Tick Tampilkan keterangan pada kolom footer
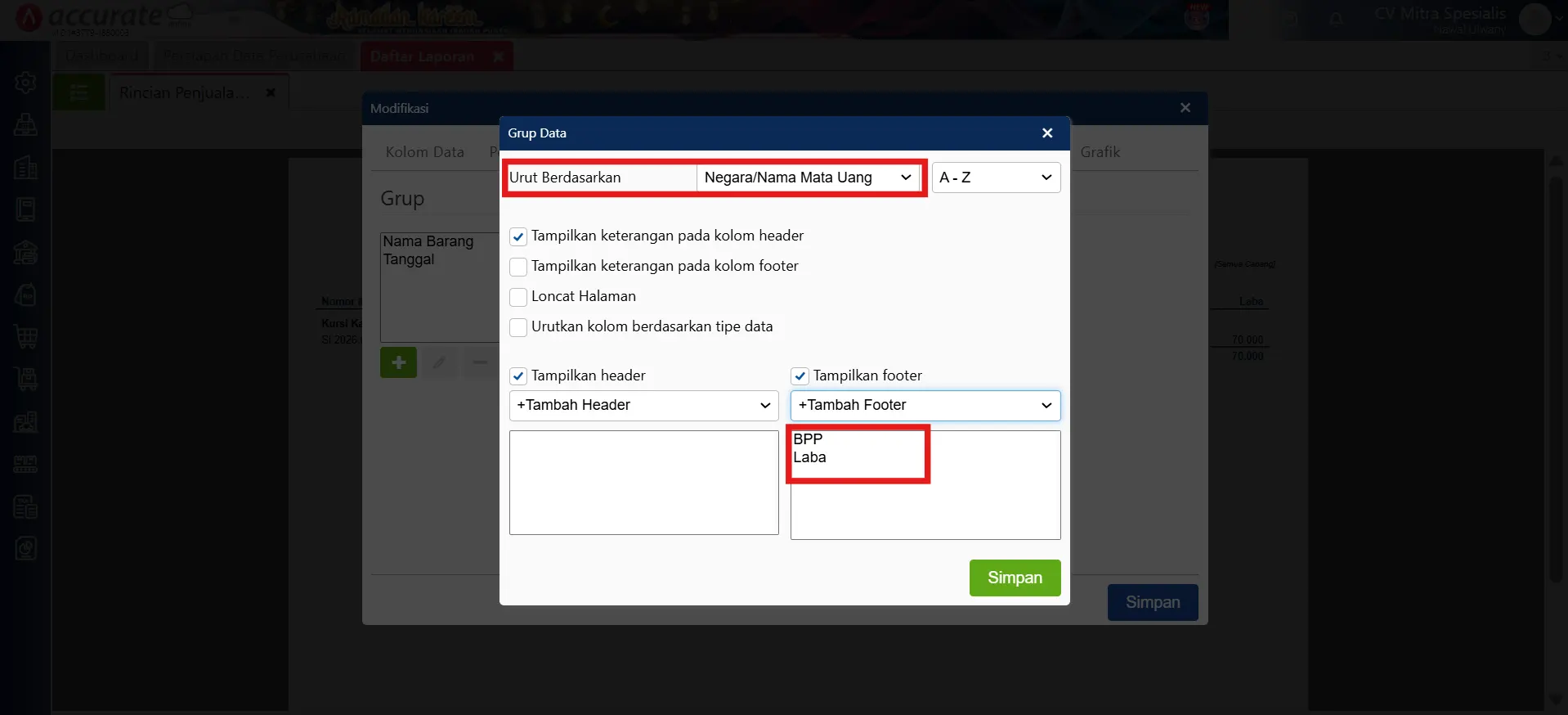Viewport: 1568px width, 715px height. 518,267
